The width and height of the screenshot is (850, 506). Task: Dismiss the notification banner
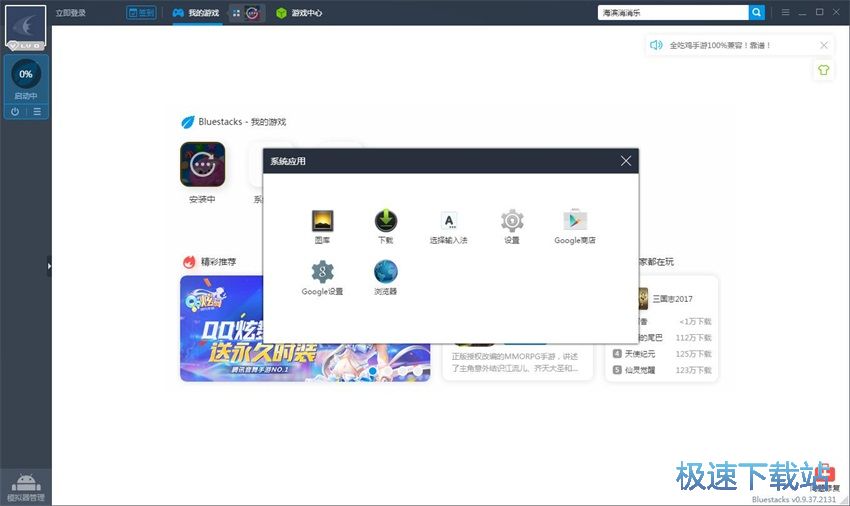click(x=824, y=45)
